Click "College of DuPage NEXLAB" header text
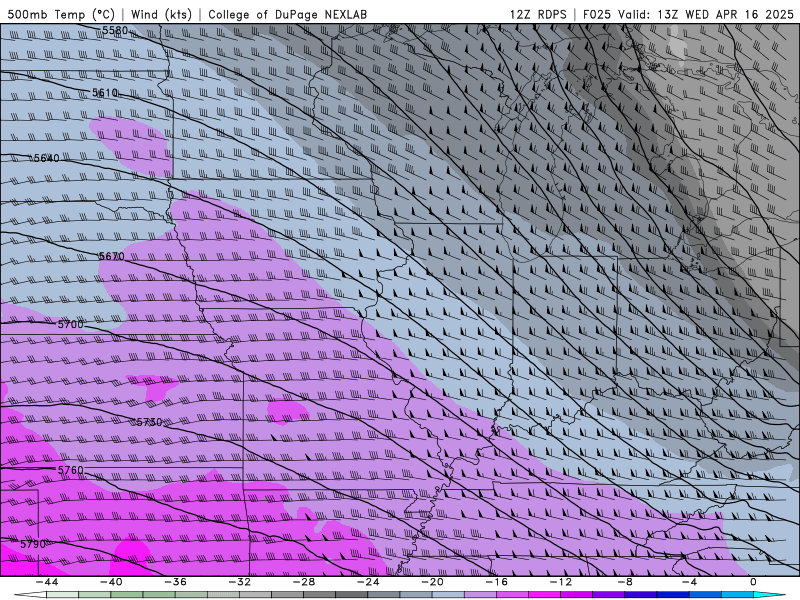The image size is (800, 600). pos(287,14)
